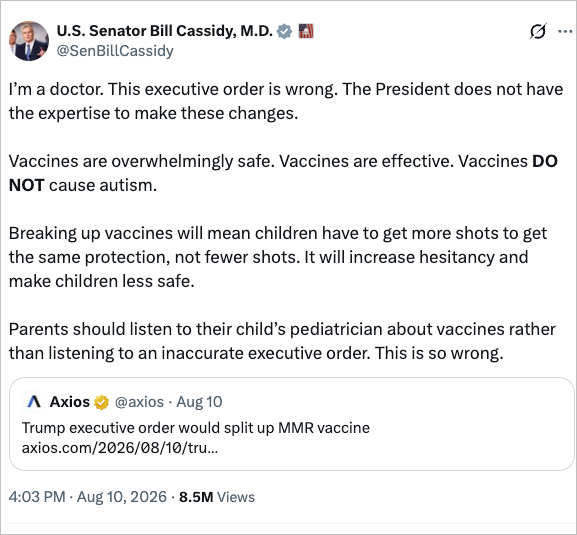Click the government affiliation flag icon
This screenshot has width=577, height=535.
[306, 31]
